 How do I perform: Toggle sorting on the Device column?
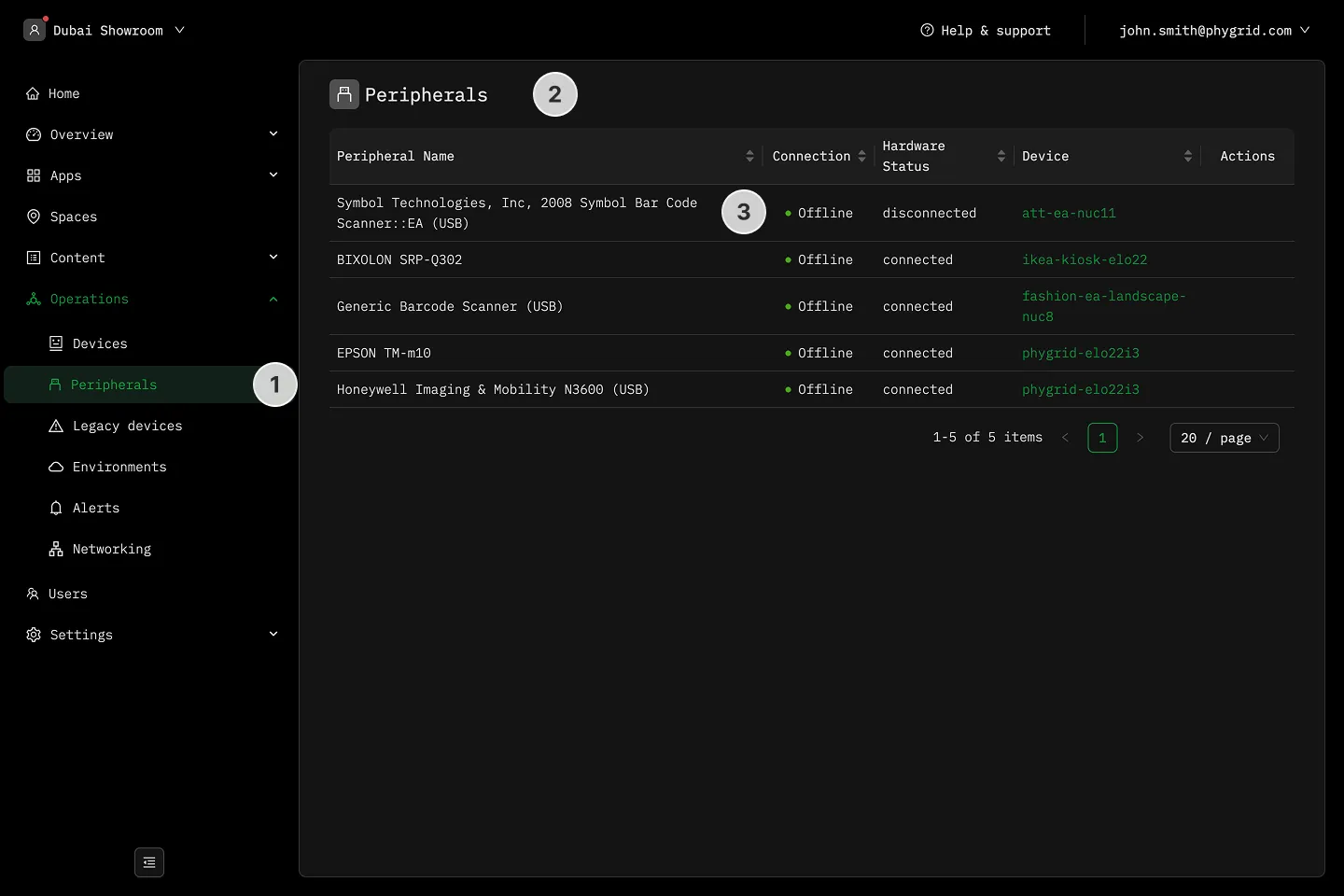1187,156
